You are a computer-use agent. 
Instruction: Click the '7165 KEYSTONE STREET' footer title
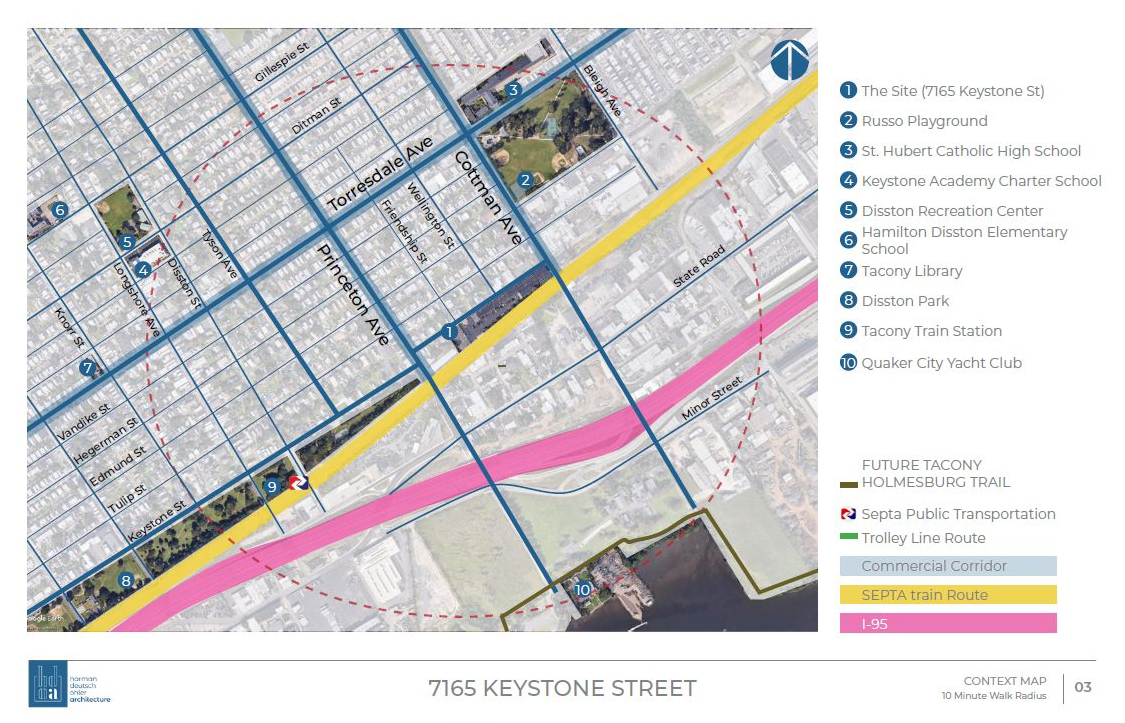562,688
